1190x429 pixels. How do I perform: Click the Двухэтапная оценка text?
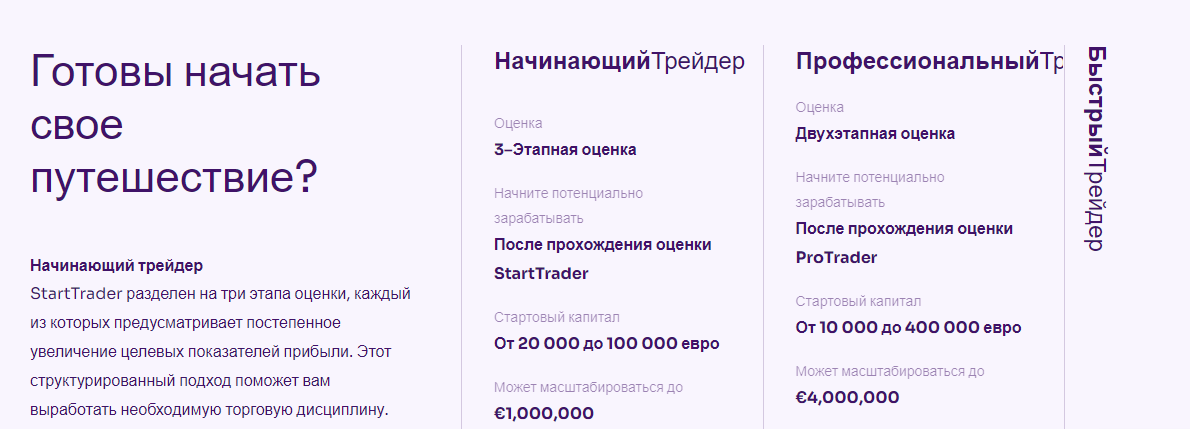click(874, 134)
